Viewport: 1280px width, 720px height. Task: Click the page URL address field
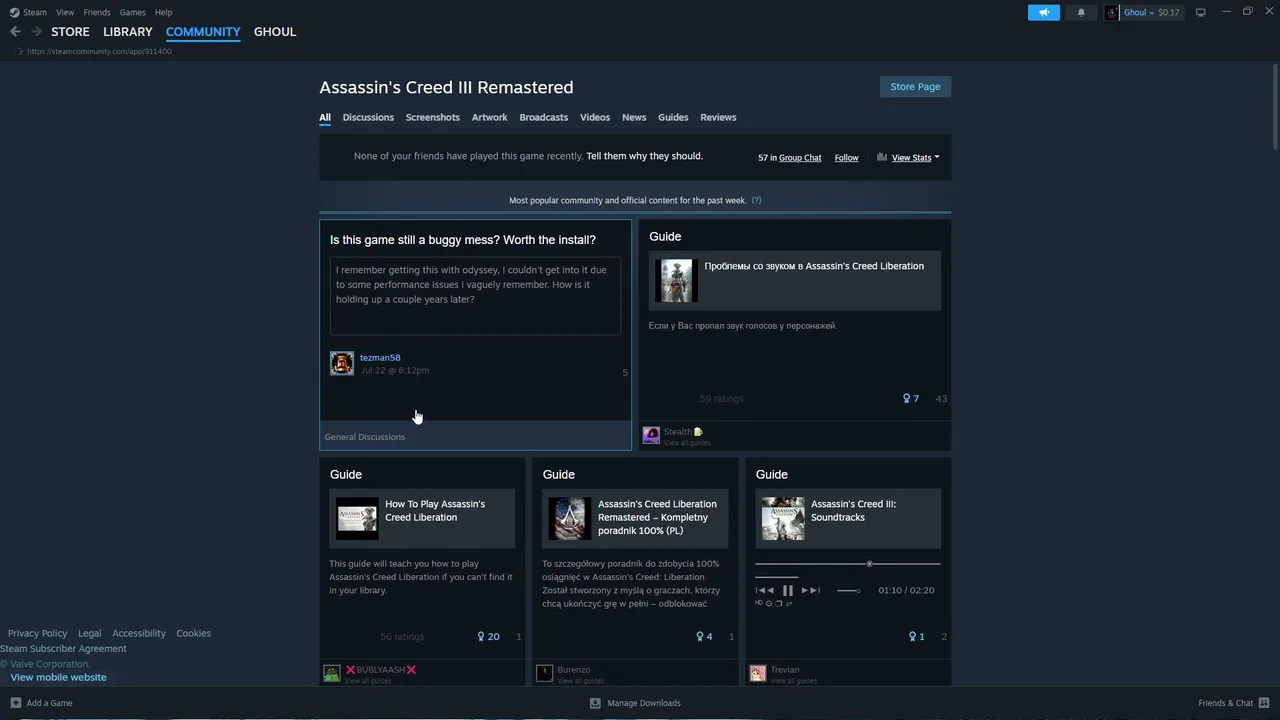[x=100, y=51]
